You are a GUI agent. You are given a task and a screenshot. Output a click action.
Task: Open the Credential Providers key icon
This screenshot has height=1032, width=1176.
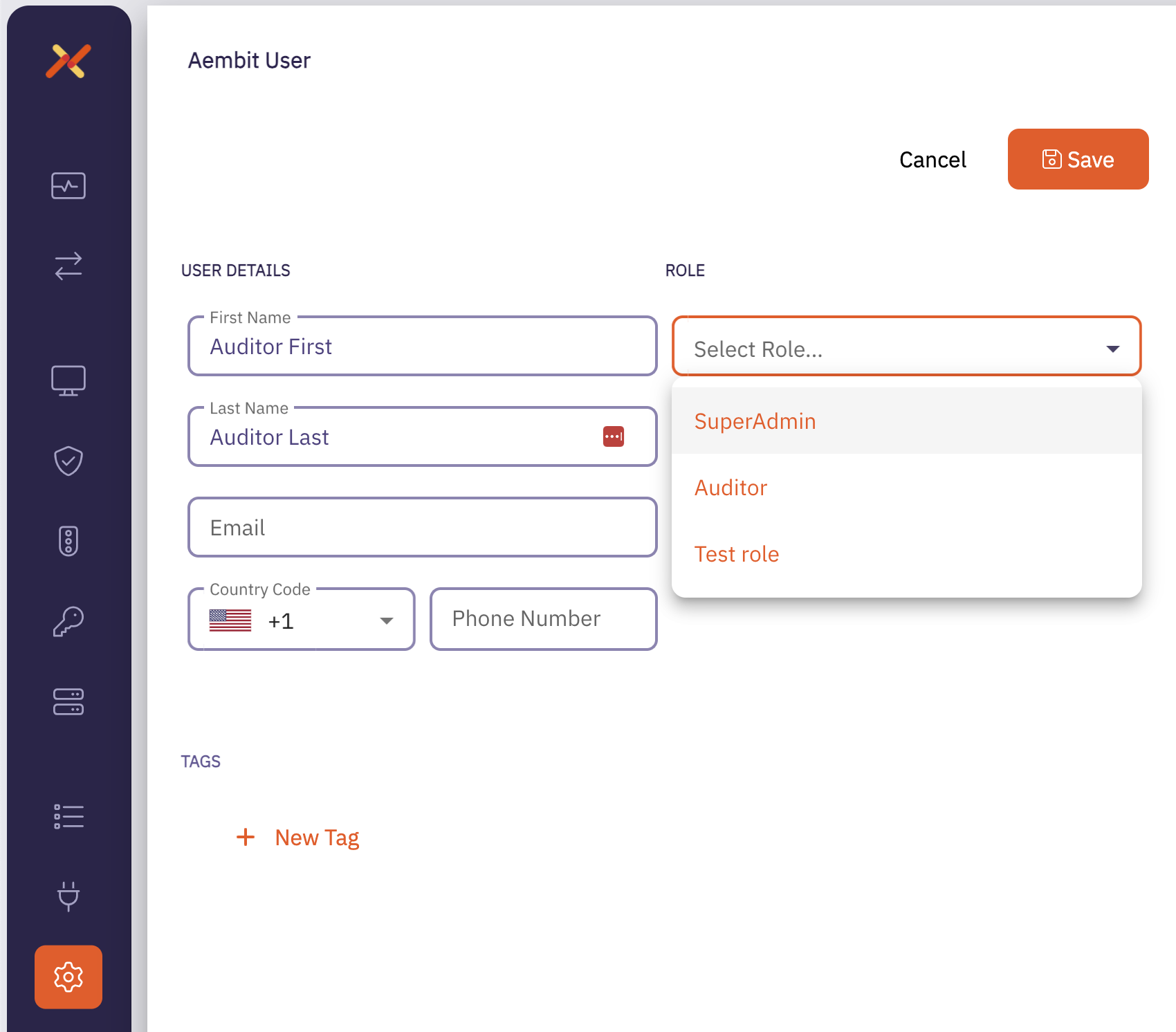pyautogui.click(x=68, y=621)
